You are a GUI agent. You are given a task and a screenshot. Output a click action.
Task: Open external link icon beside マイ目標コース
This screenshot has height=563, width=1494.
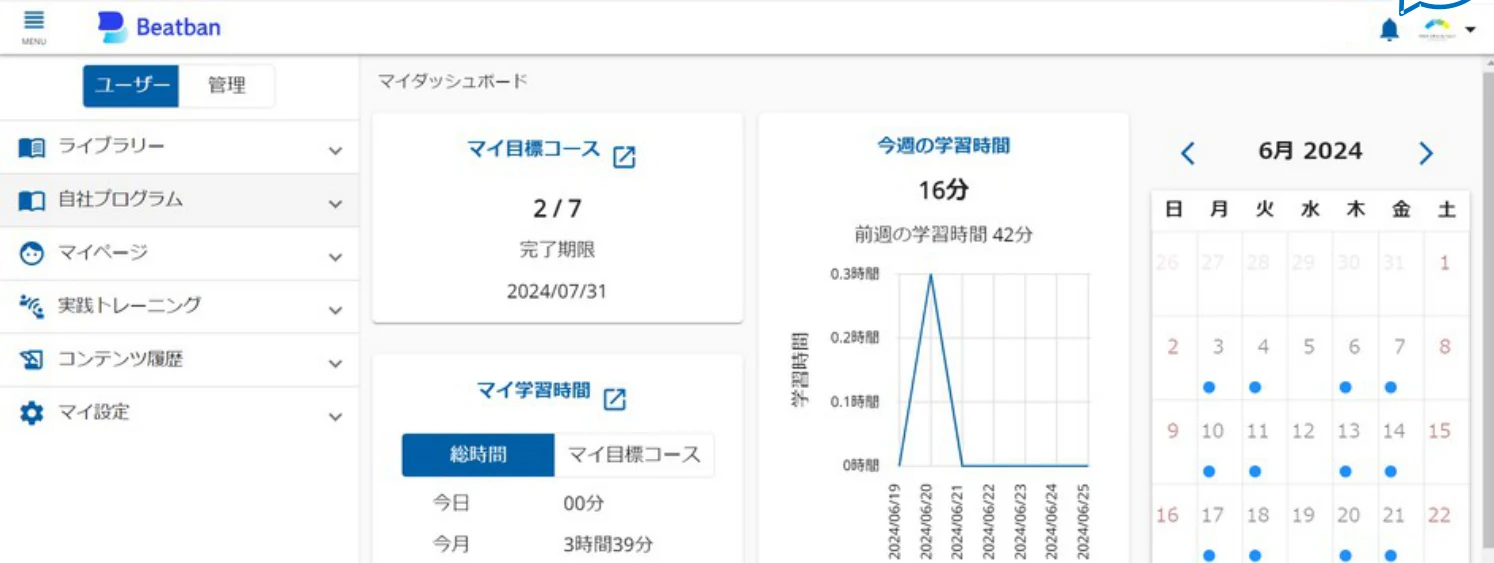click(x=624, y=156)
